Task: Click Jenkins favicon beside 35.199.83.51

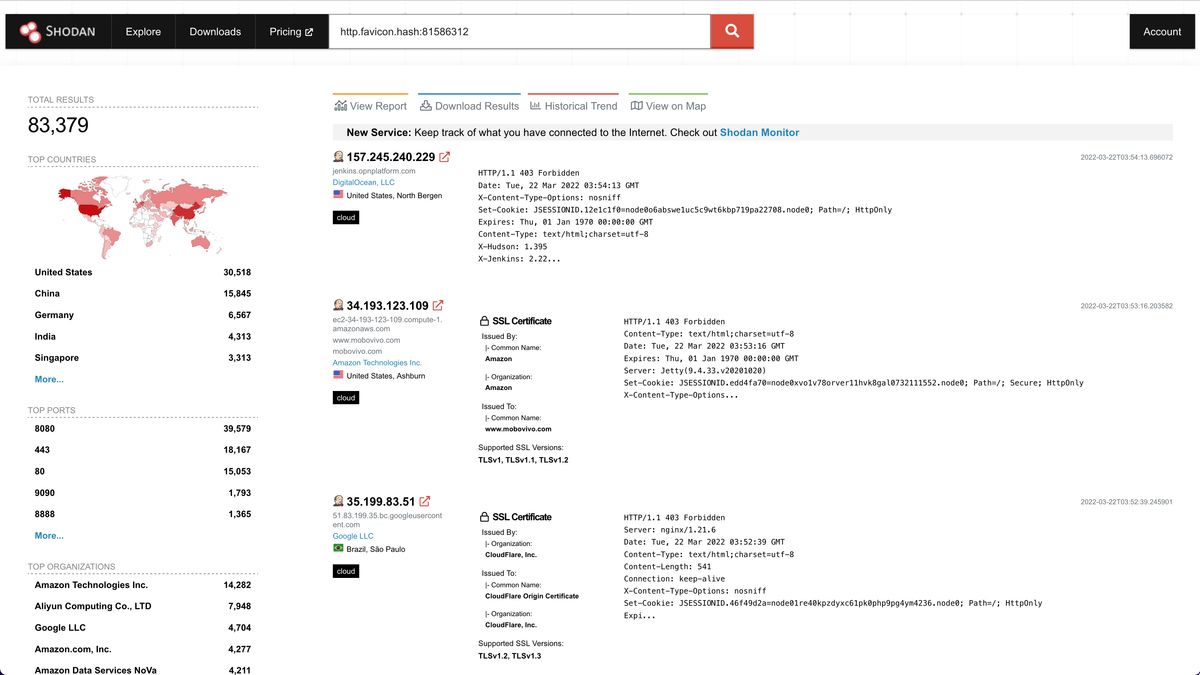Action: pyautogui.click(x=339, y=501)
